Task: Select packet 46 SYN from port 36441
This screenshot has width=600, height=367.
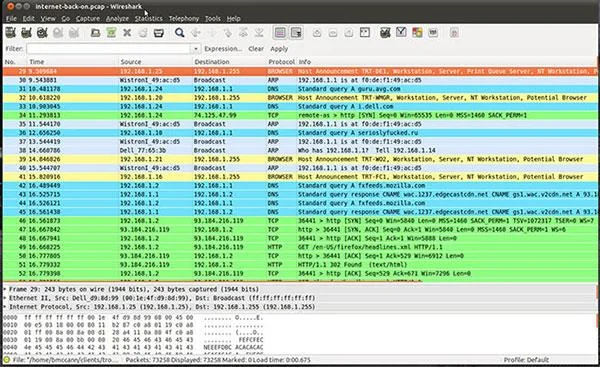Action: [300, 221]
